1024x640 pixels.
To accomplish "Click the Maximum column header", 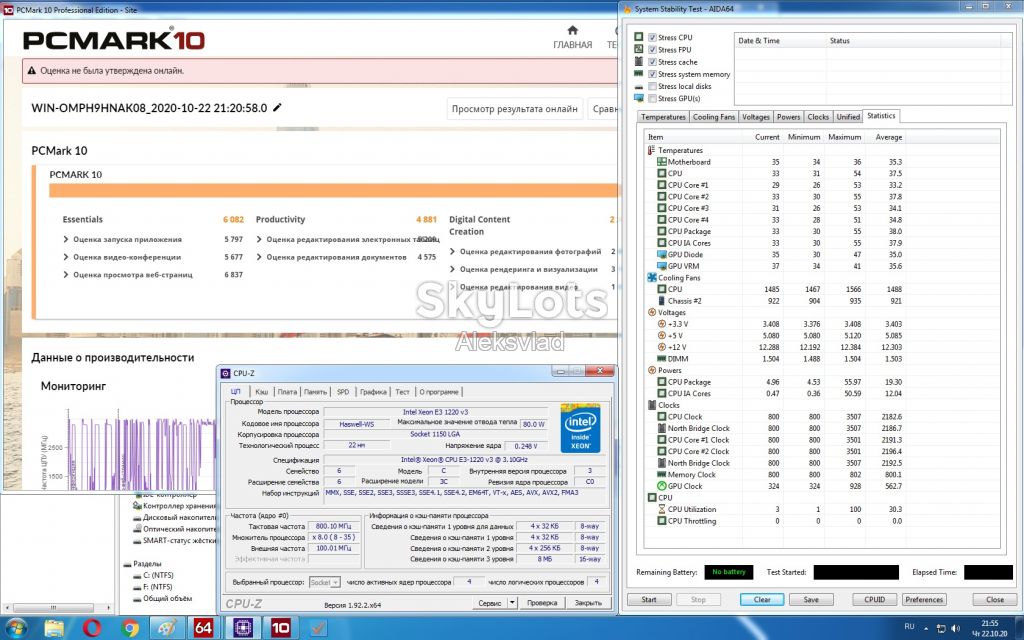I will (x=844, y=137).
